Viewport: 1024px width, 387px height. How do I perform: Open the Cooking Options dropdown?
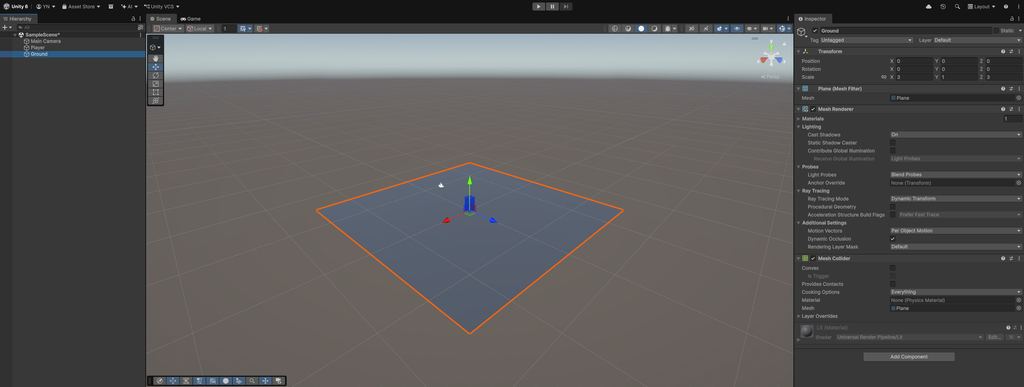(956, 292)
